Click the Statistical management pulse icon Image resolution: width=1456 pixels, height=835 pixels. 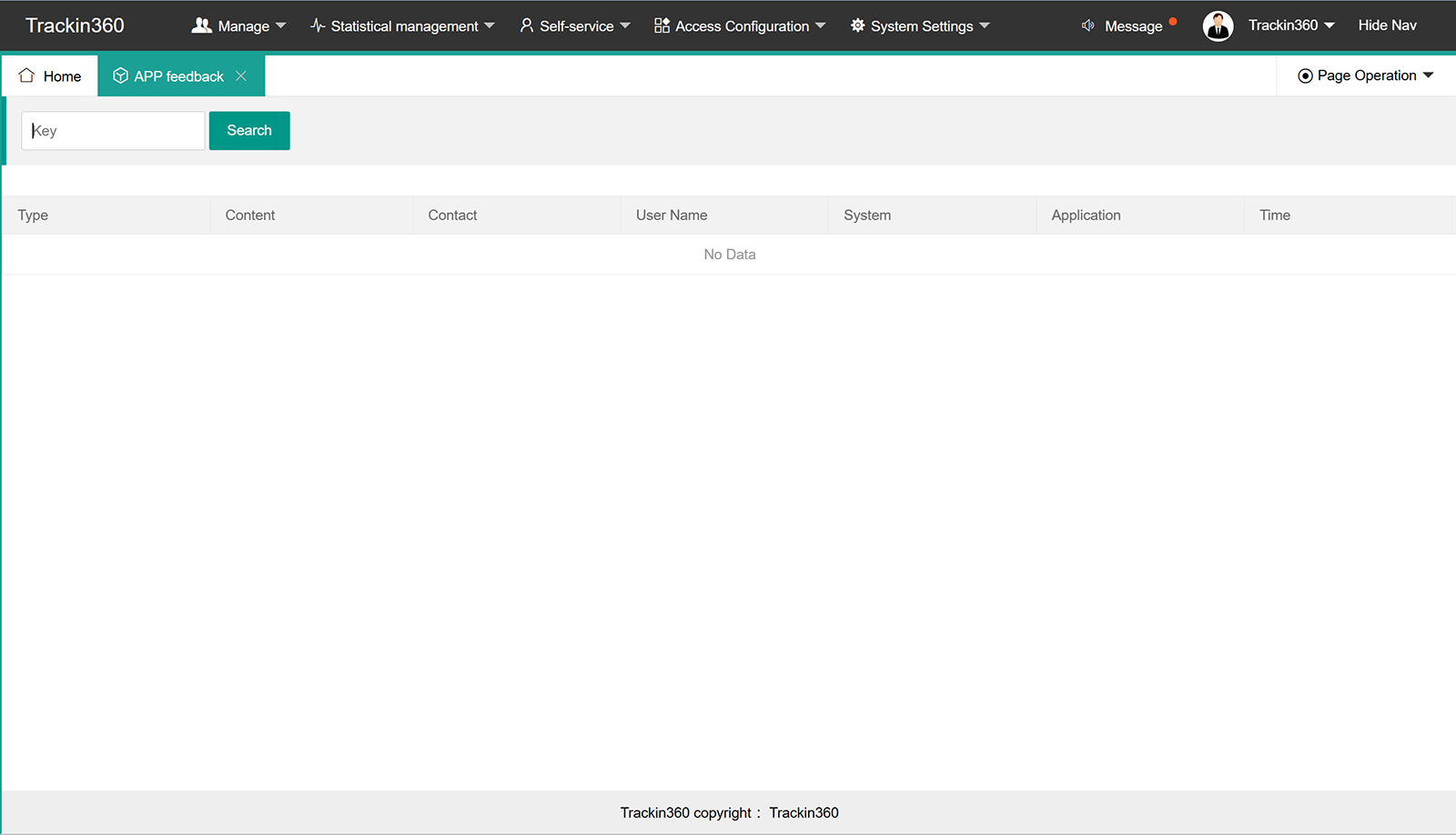point(318,25)
